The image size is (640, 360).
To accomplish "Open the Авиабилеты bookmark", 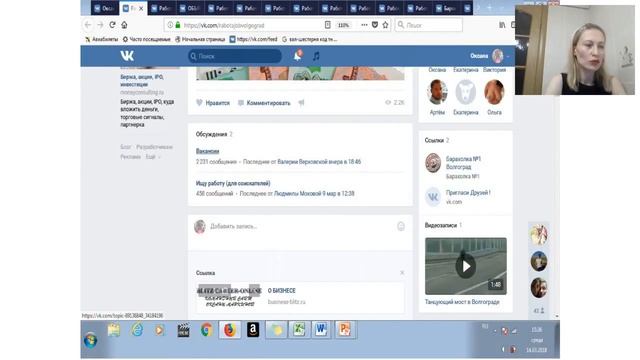I will point(101,39).
